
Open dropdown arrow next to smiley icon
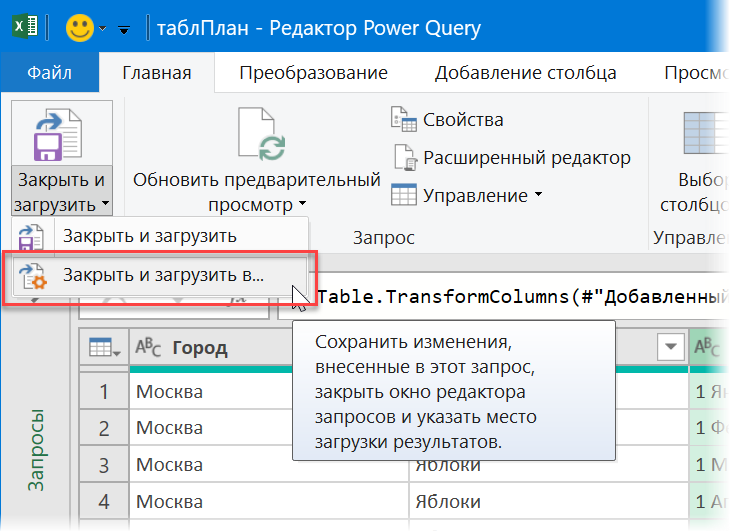point(102,29)
